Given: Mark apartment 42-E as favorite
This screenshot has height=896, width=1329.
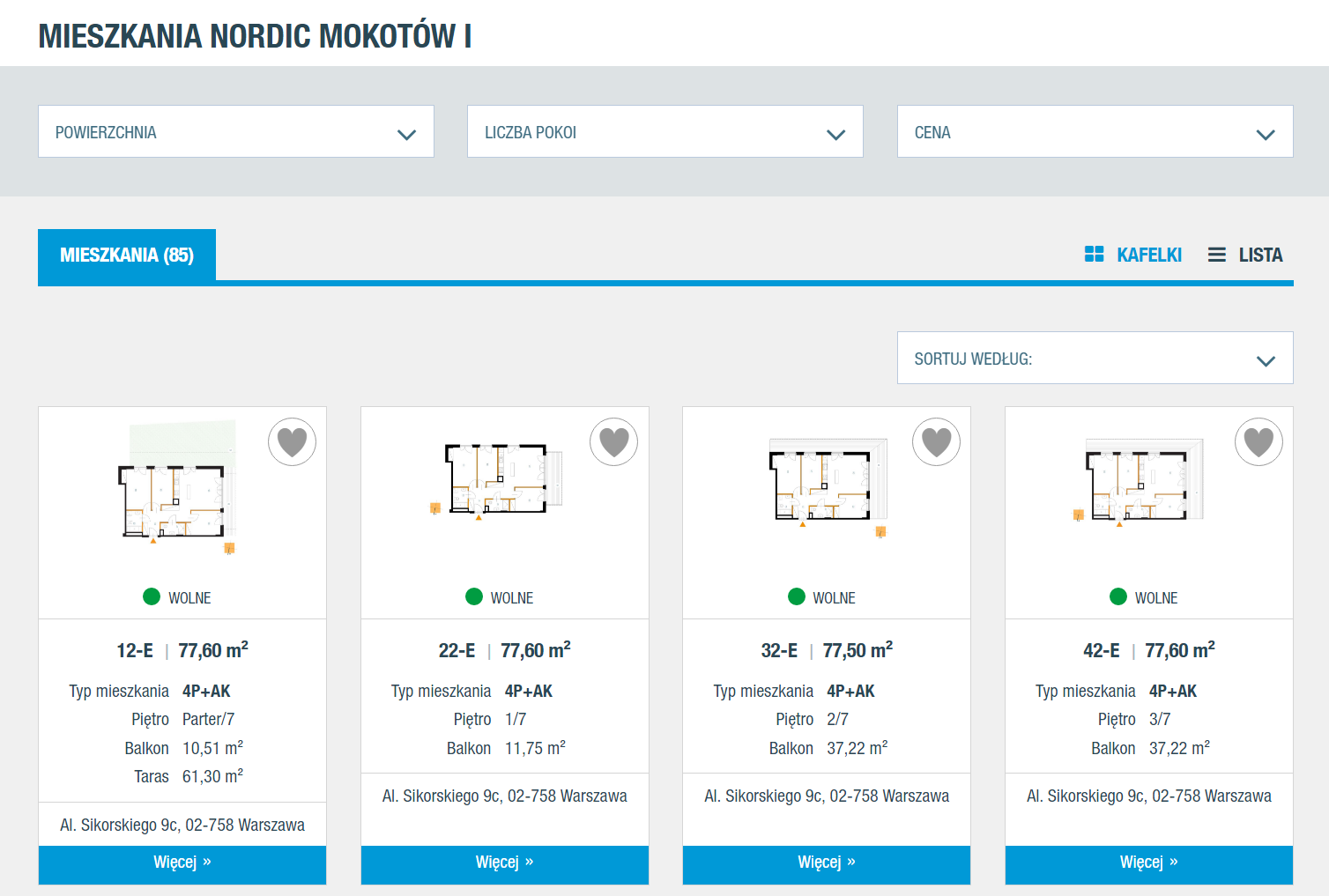Looking at the screenshot, I should click(1258, 441).
